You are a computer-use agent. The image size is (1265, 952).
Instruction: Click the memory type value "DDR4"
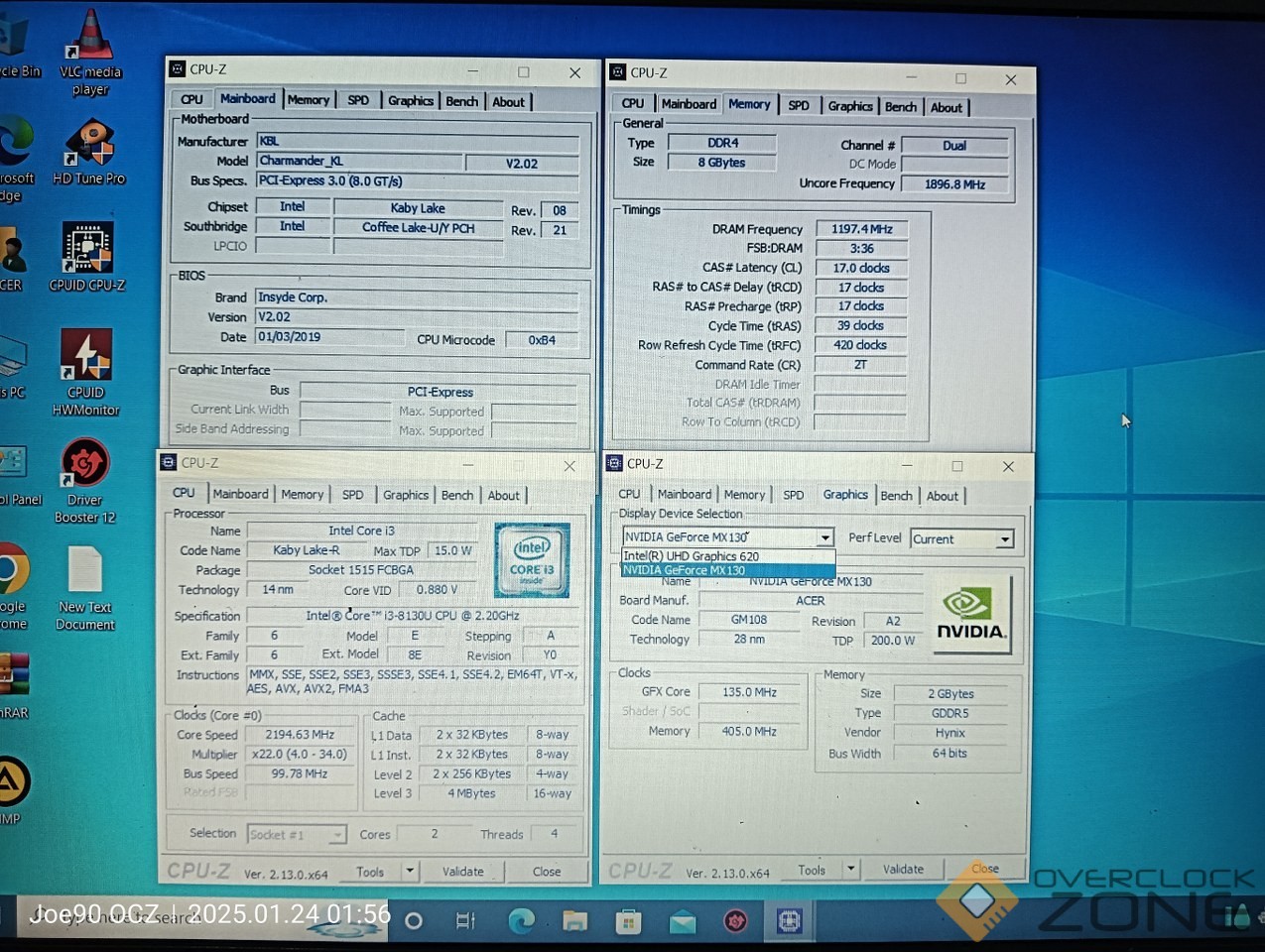pos(722,143)
